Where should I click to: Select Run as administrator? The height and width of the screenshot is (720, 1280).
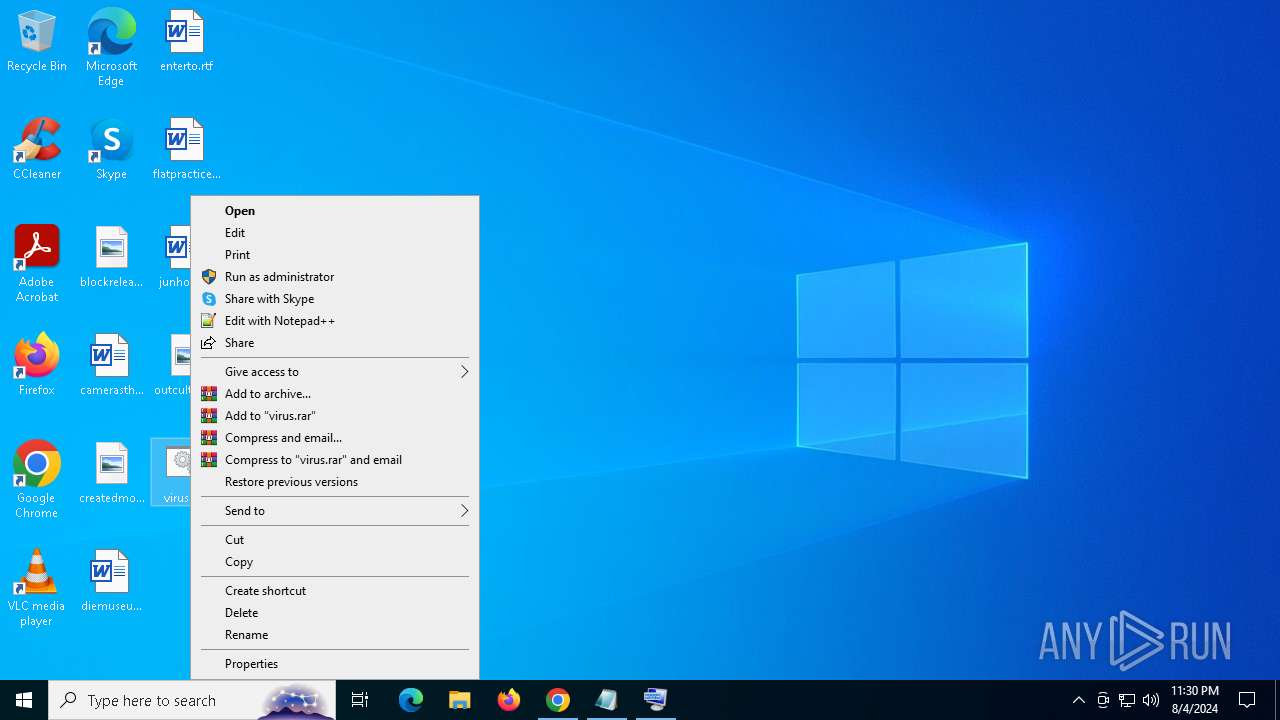click(335, 277)
